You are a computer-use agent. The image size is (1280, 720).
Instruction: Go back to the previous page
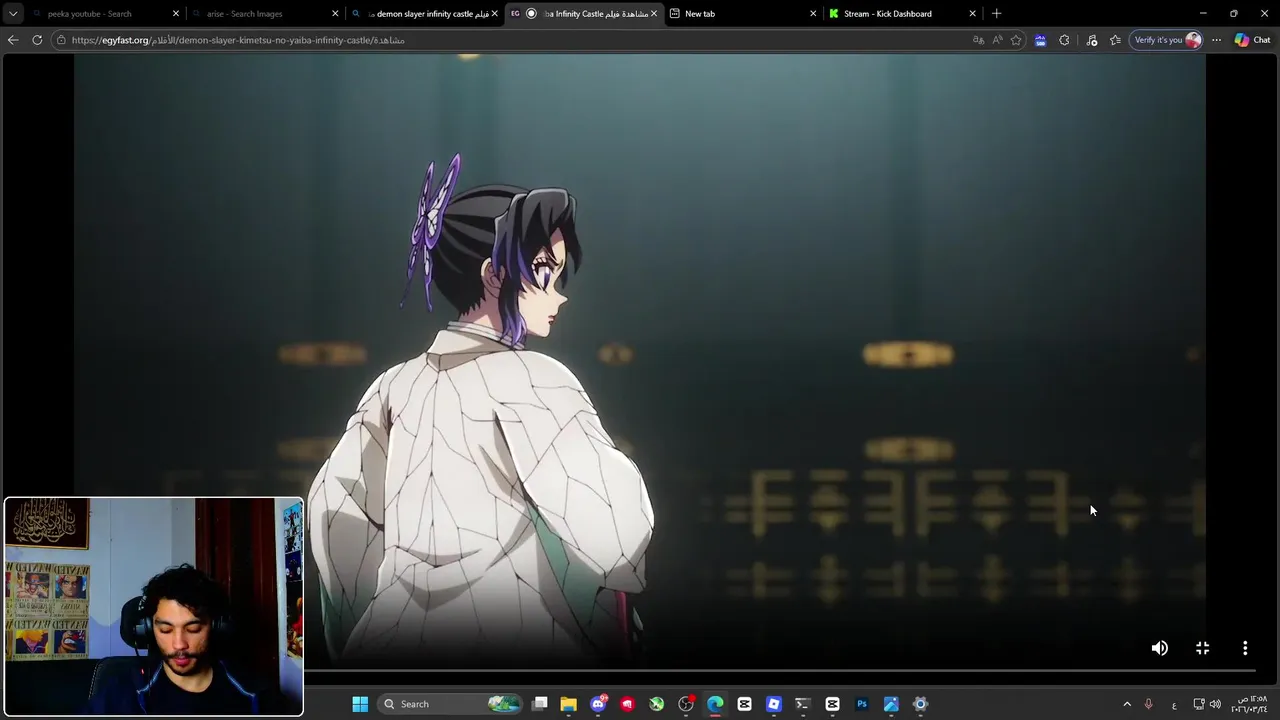[x=13, y=40]
